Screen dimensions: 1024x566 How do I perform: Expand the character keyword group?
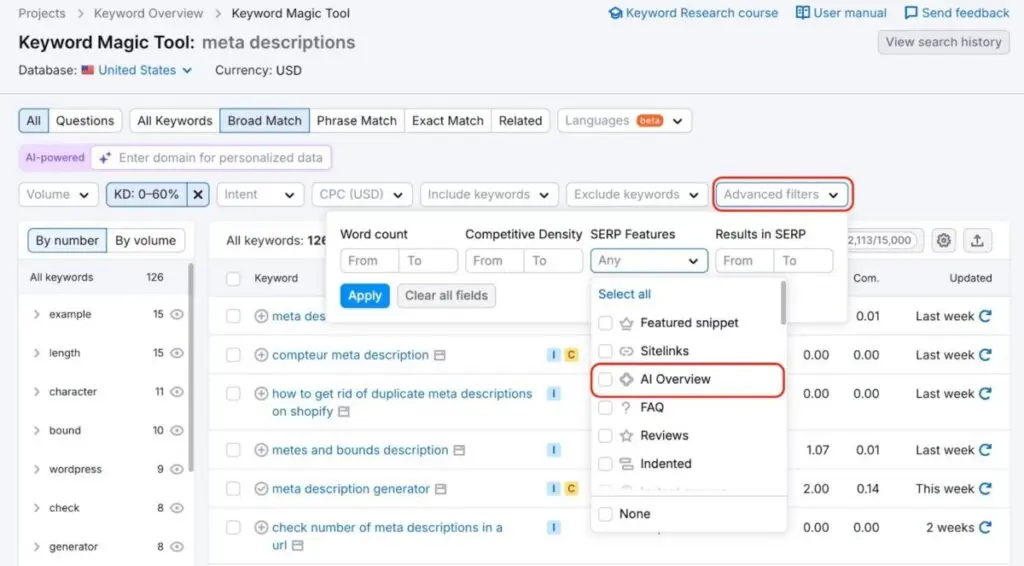pyautogui.click(x=37, y=392)
